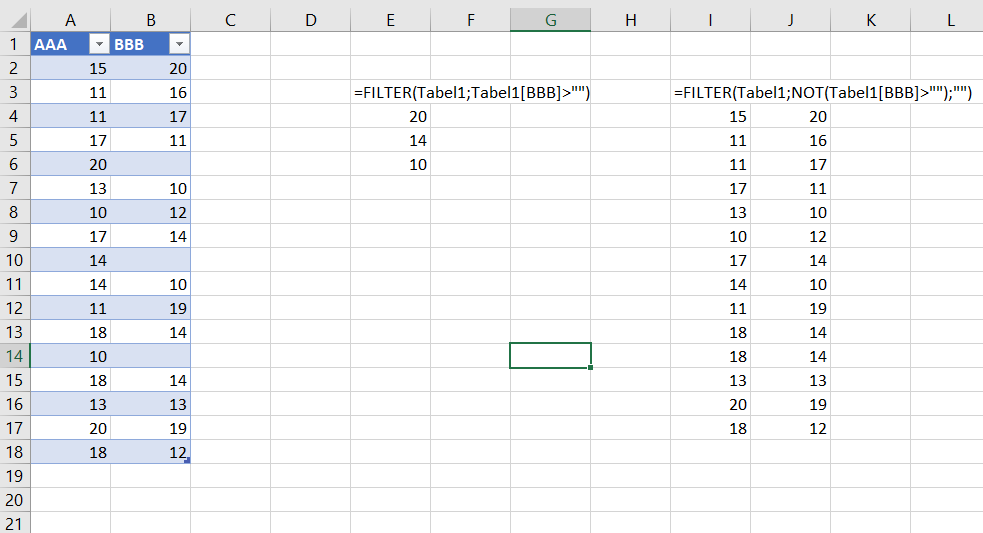The image size is (983, 533).
Task: Click the AAA table header cell
Action: click(71, 44)
